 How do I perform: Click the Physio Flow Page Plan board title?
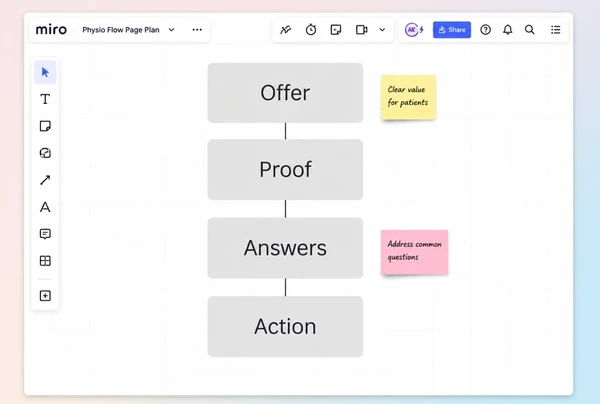pyautogui.click(x=121, y=30)
